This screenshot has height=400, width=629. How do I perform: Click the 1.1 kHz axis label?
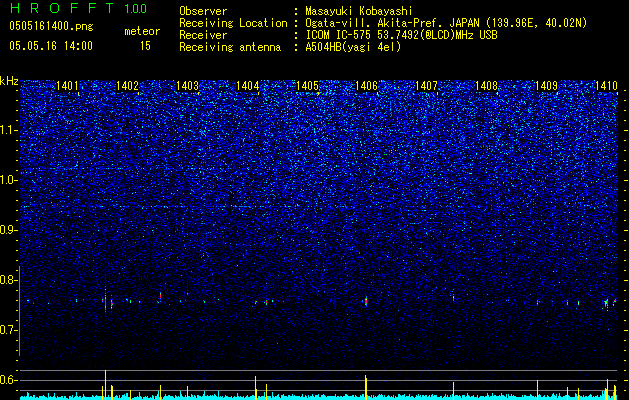pos(9,130)
